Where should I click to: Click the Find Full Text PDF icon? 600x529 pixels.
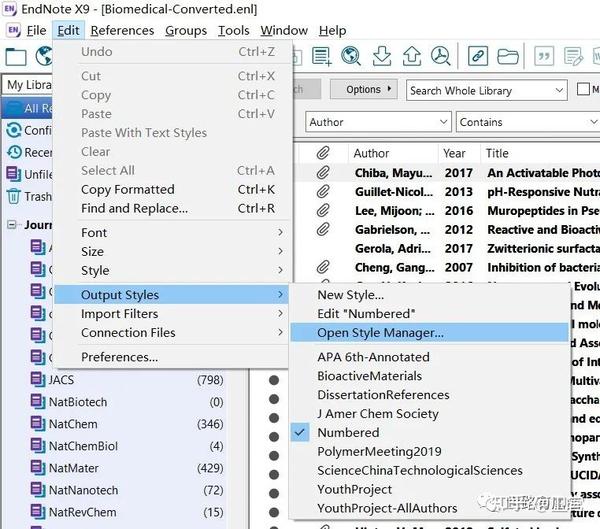(x=441, y=56)
